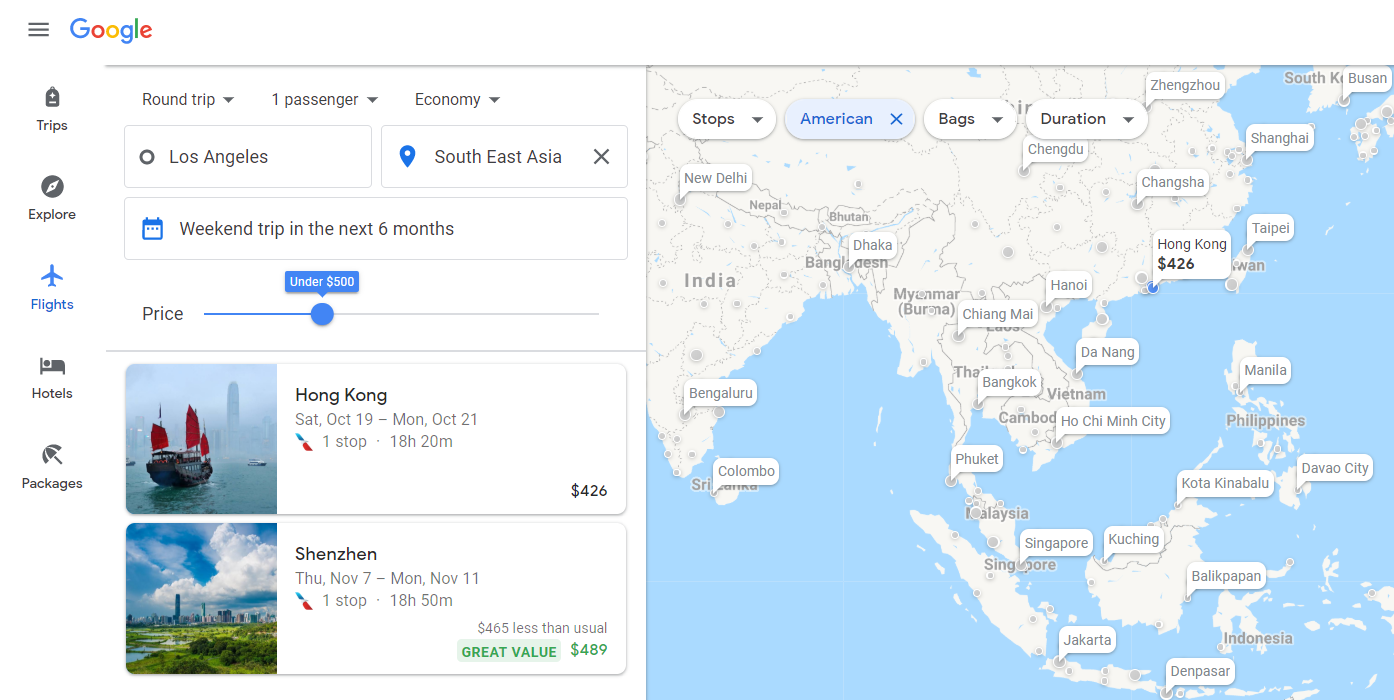The image size is (1394, 700).
Task: Expand the Duration filter
Action: pos(1086,119)
